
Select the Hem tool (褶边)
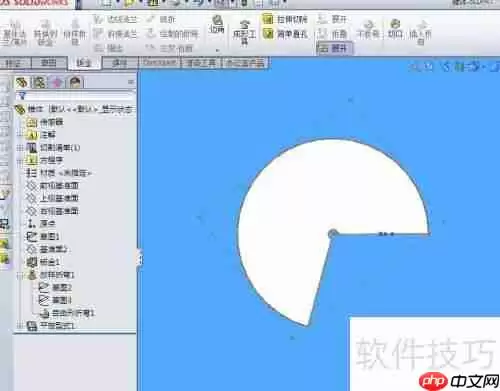tap(109, 48)
